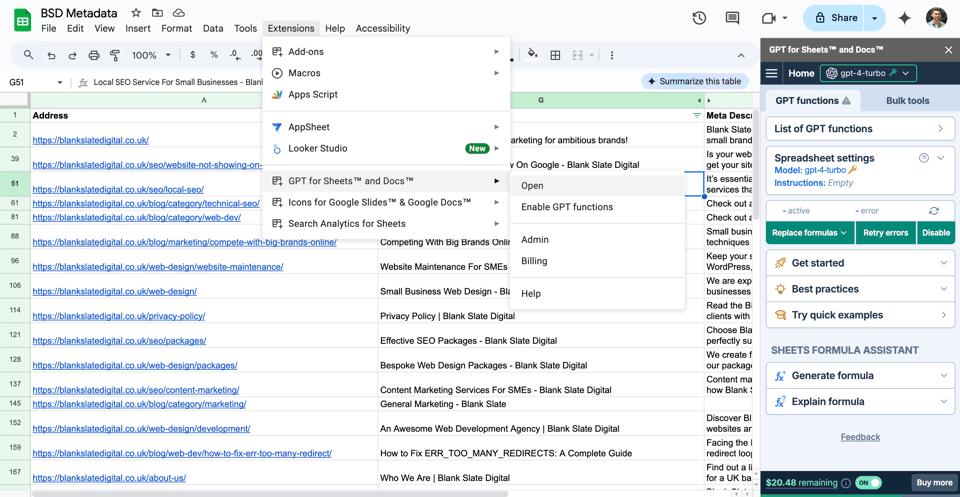Open the Name box dropdown arrow
Image resolution: width=960 pixels, height=497 pixels.
point(60,82)
